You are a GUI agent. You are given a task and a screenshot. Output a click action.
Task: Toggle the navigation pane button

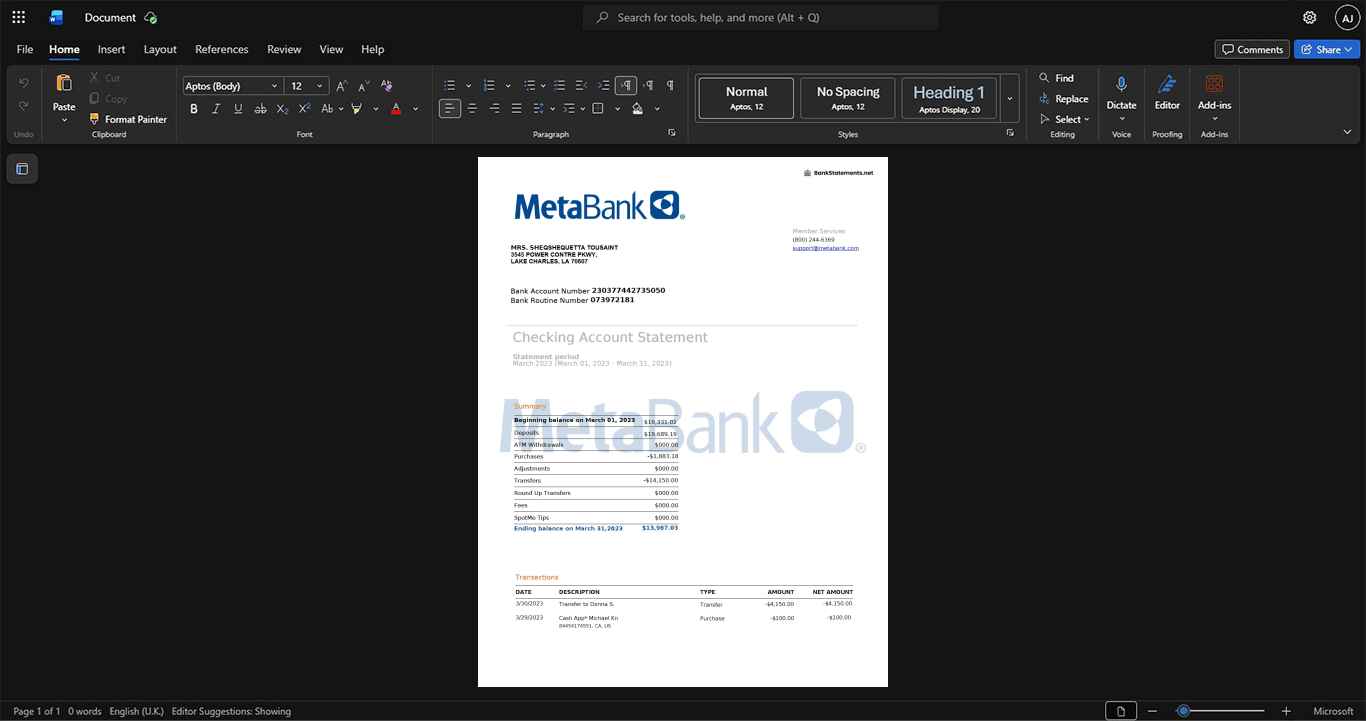click(22, 169)
